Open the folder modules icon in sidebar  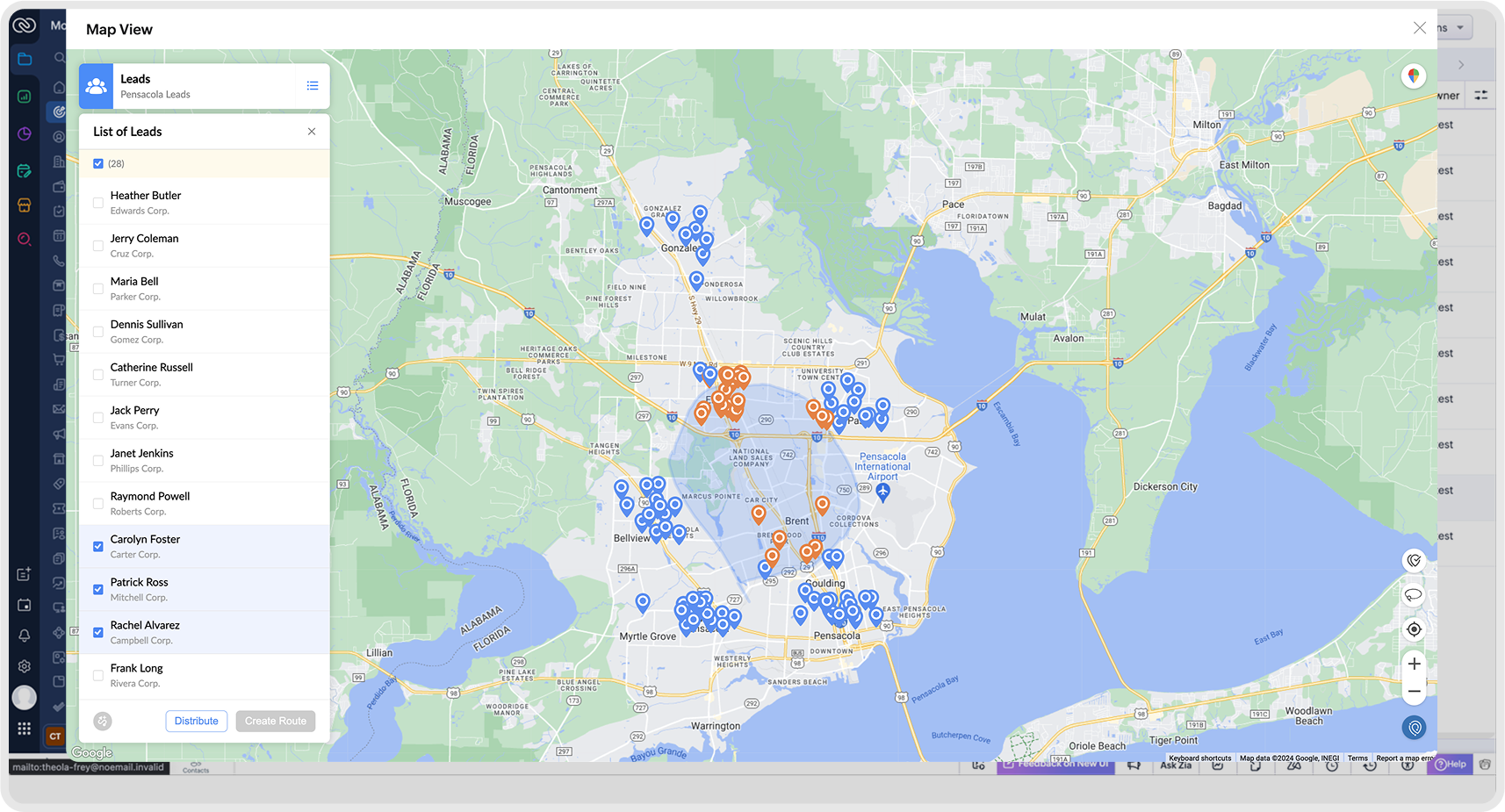pos(25,60)
